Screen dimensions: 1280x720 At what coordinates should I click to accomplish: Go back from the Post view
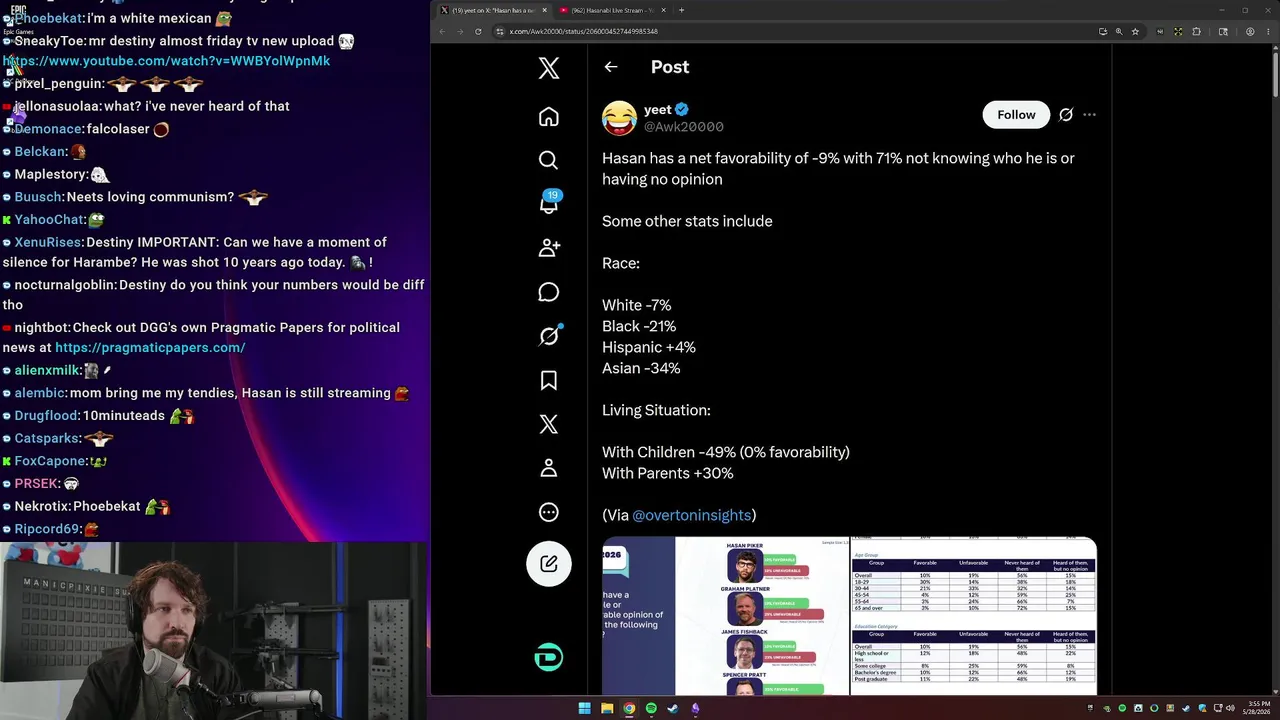tap(611, 67)
